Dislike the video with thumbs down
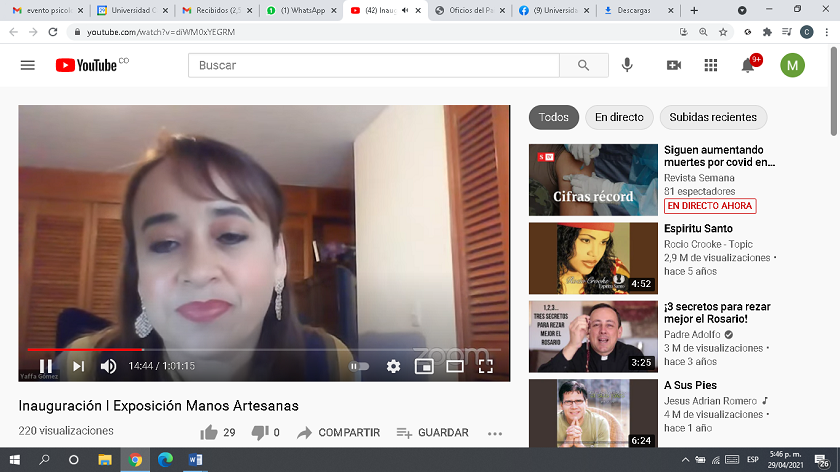This screenshot has height=472, width=840. point(260,432)
